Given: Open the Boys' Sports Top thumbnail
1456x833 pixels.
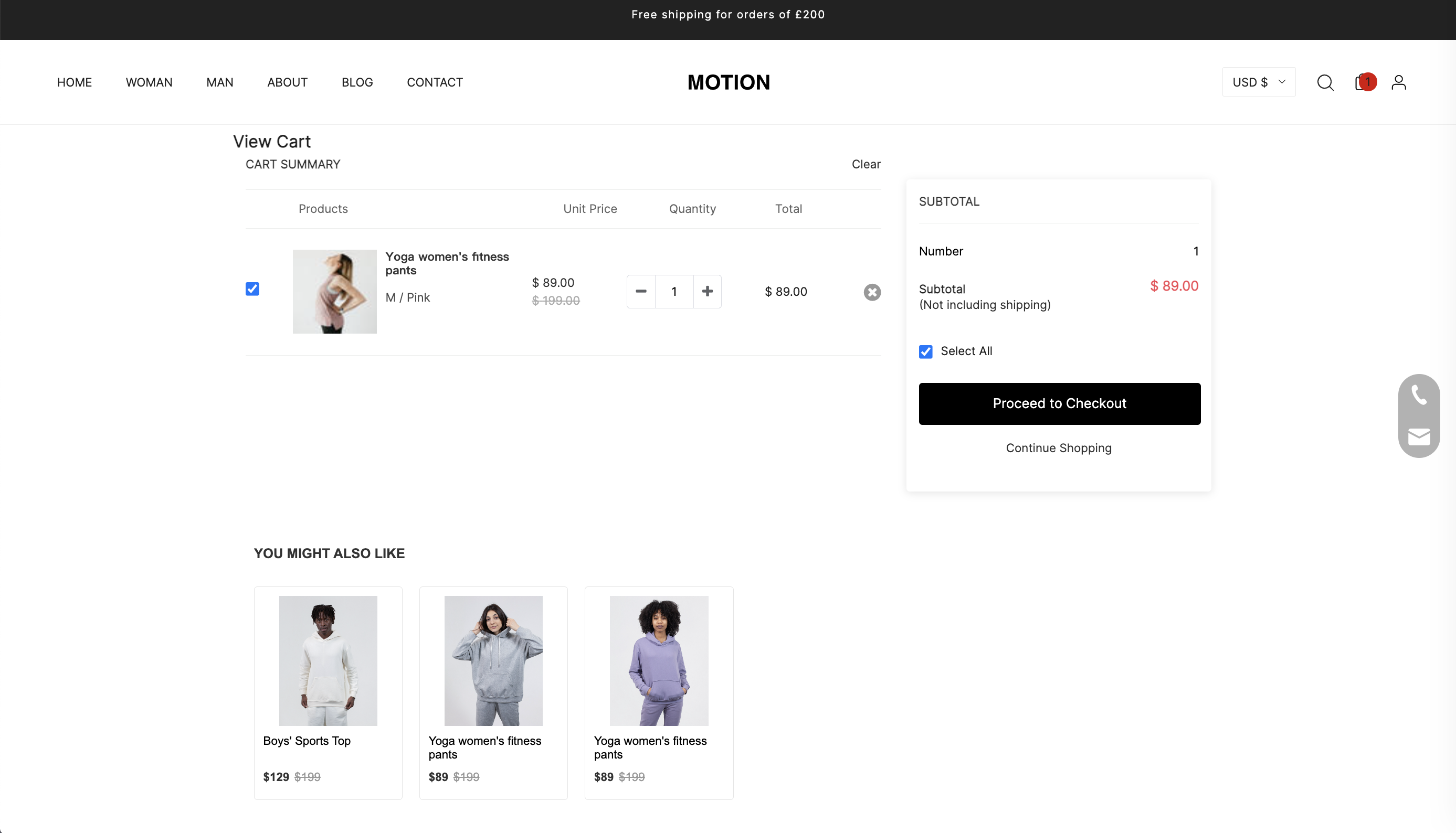Looking at the screenshot, I should pyautogui.click(x=328, y=661).
